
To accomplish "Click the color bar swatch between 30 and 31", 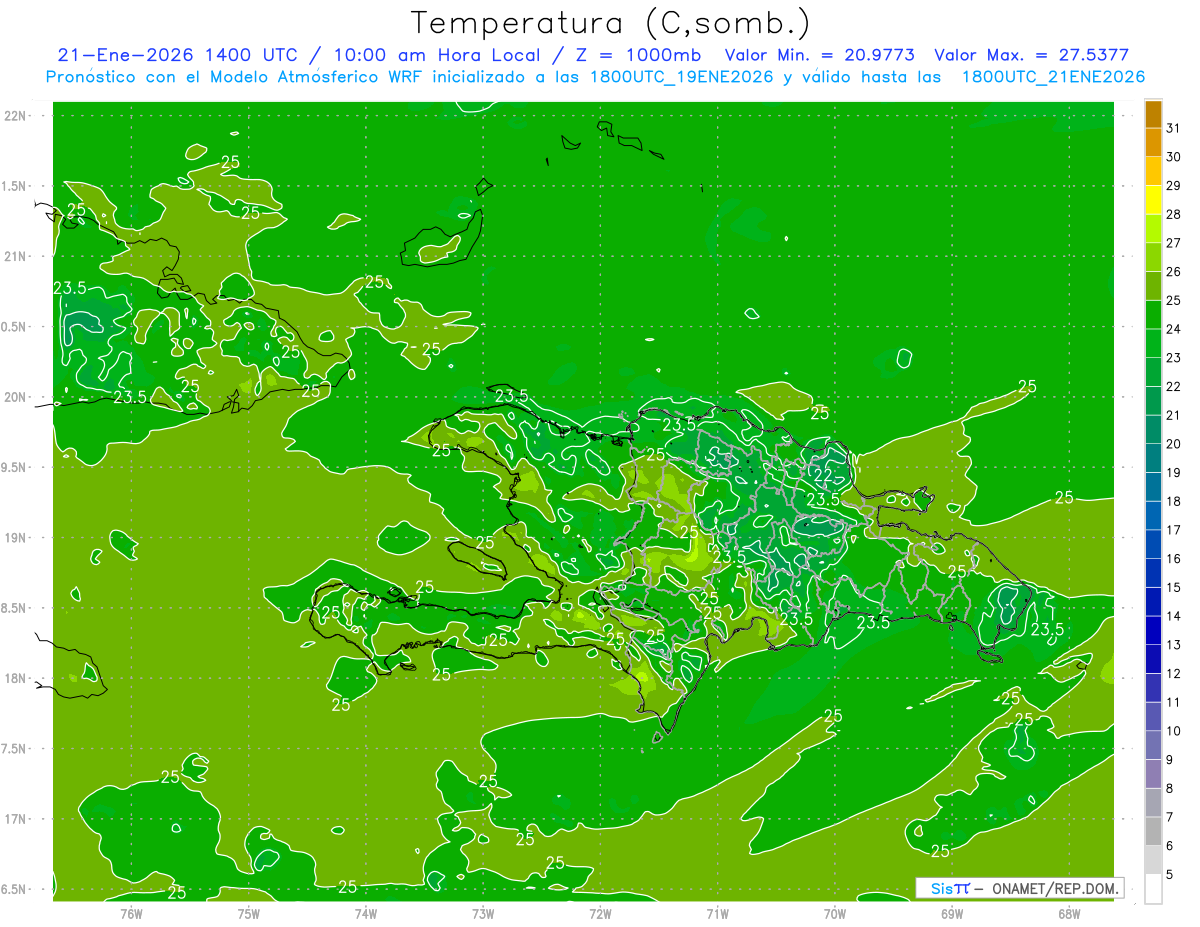I will tap(1153, 143).
